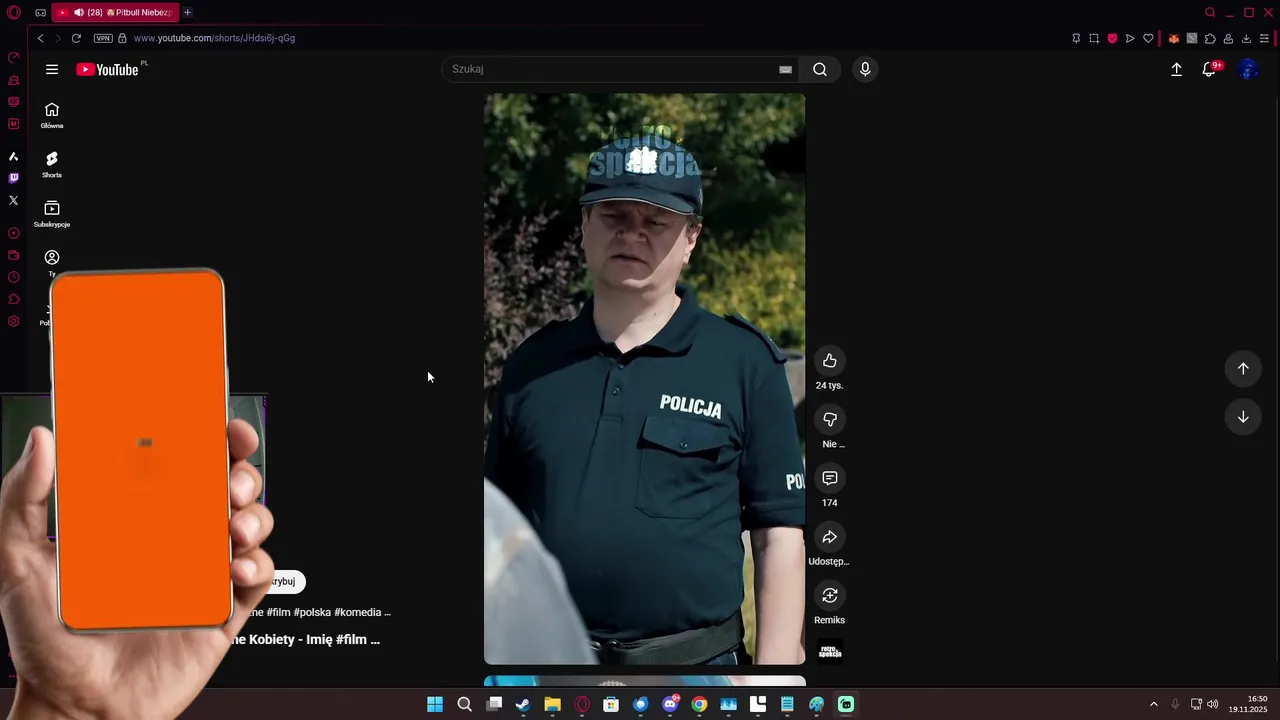Open Shorts from the sidebar
The image size is (1280, 720).
pyautogui.click(x=52, y=164)
